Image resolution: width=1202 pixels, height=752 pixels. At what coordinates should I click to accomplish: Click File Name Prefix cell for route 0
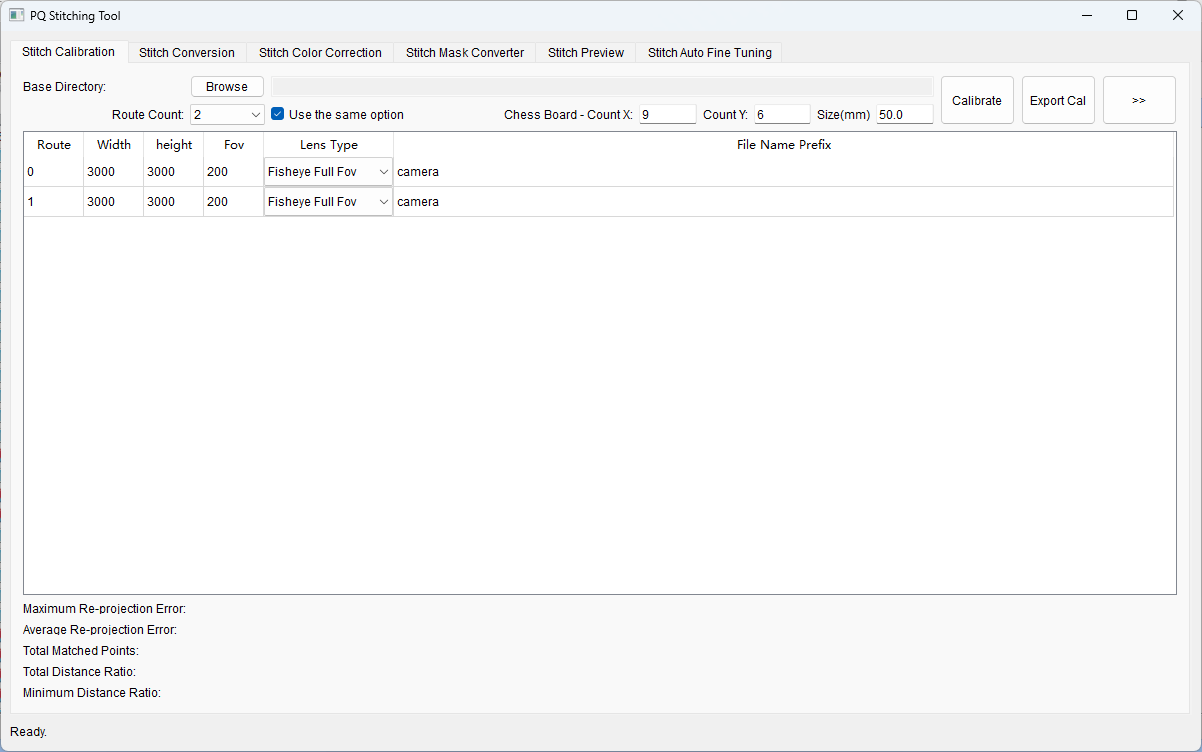tap(782, 172)
